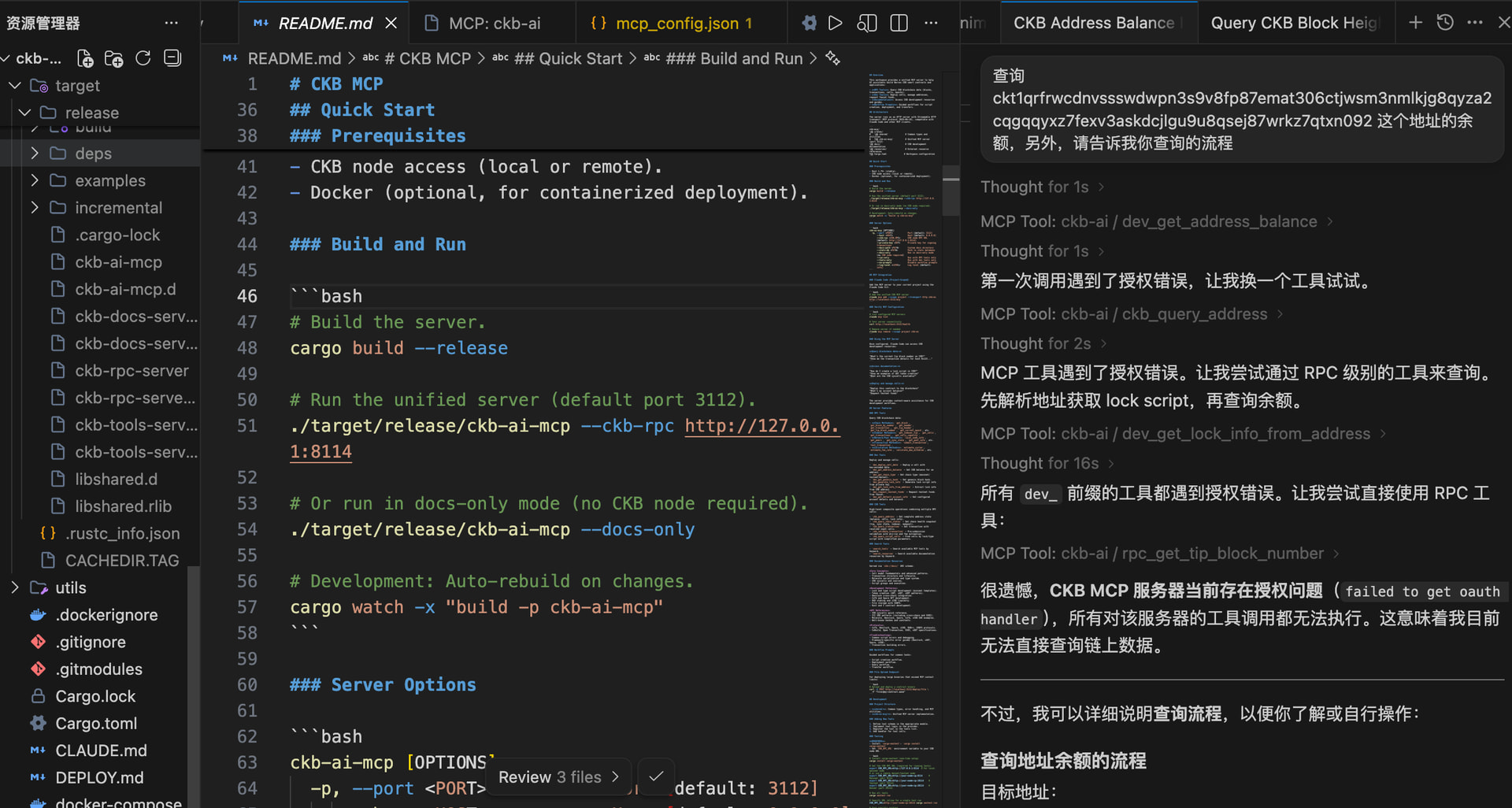Image resolution: width=1512 pixels, height=808 pixels.
Task: Click '## Quick Start' breadcrumb segment
Action: point(568,58)
